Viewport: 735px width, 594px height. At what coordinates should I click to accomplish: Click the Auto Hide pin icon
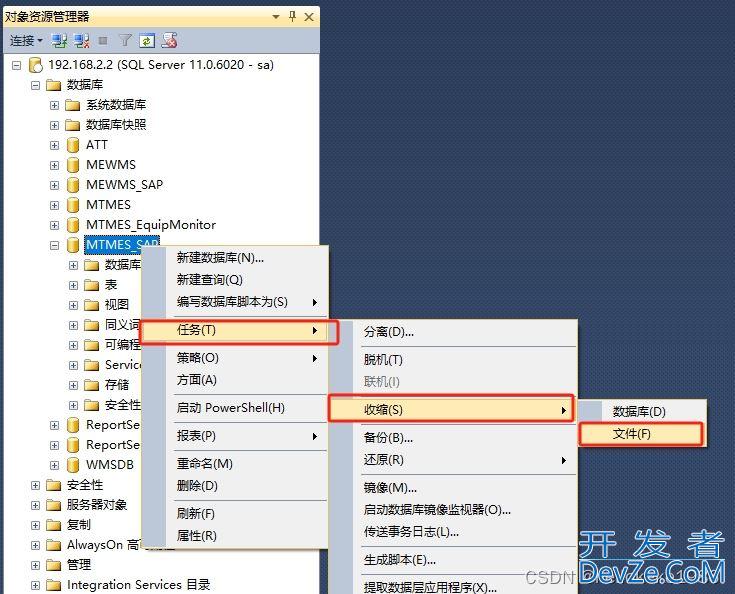click(292, 17)
